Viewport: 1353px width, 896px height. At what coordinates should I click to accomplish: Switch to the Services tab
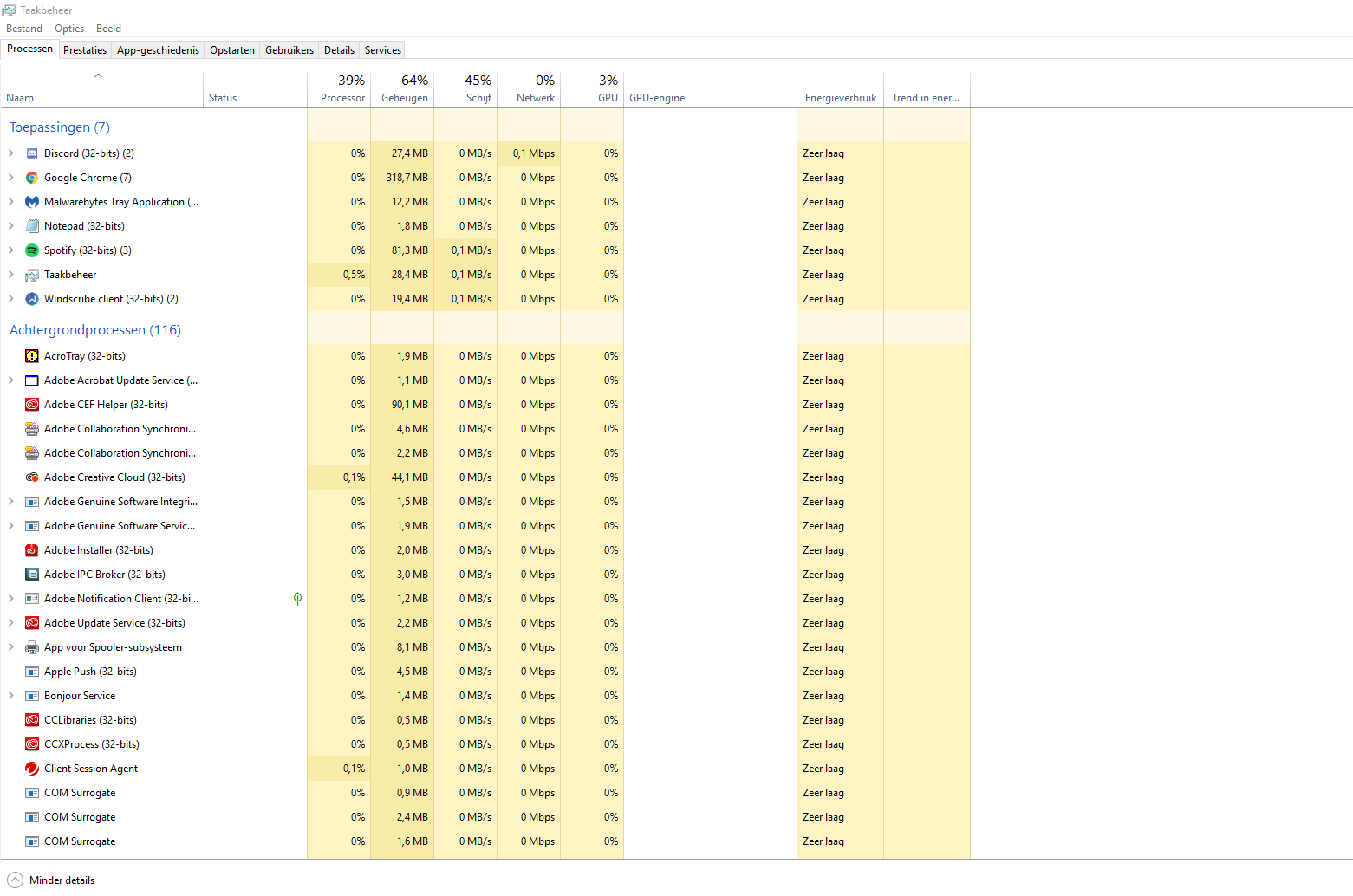(383, 50)
